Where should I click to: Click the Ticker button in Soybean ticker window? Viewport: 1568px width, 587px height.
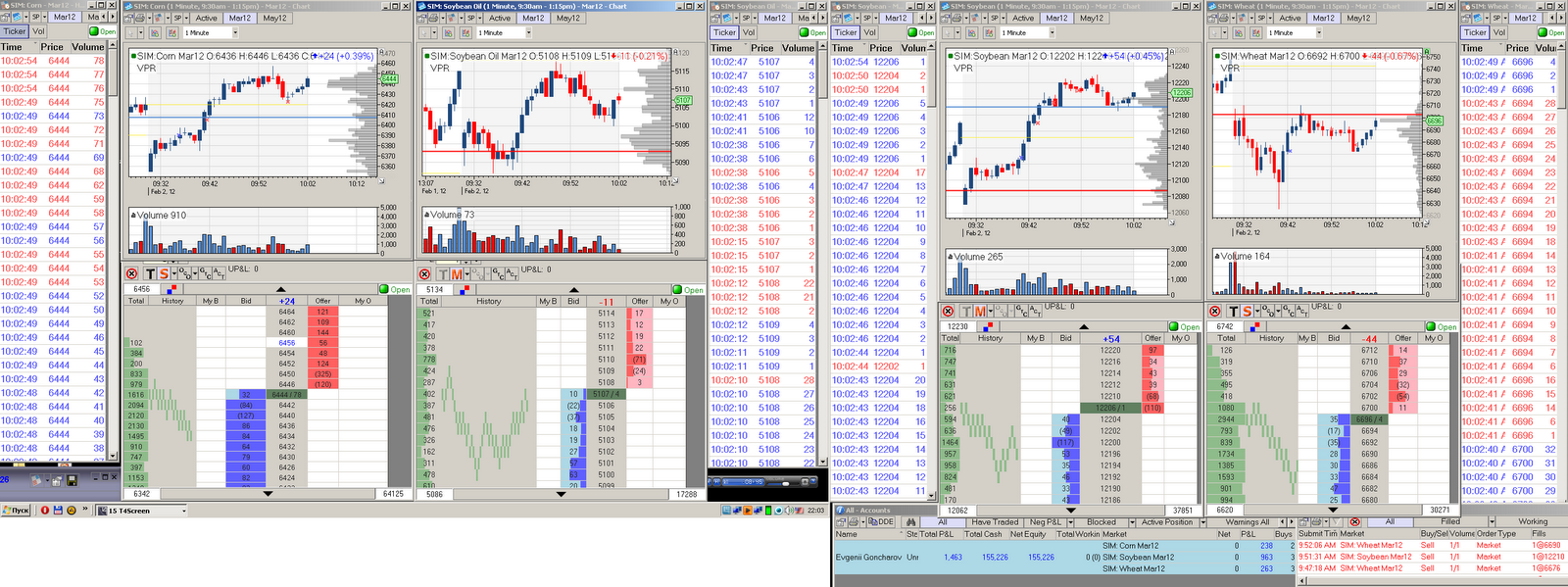click(846, 32)
